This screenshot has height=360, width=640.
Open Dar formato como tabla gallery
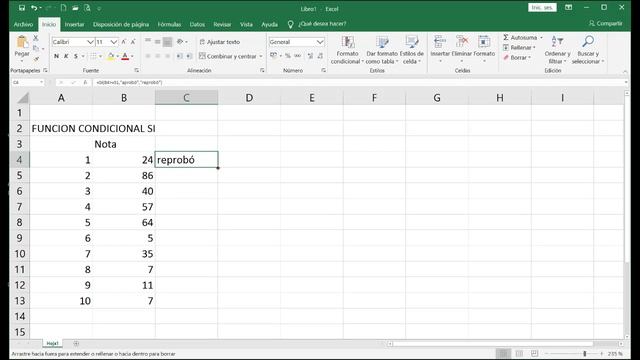coord(382,50)
